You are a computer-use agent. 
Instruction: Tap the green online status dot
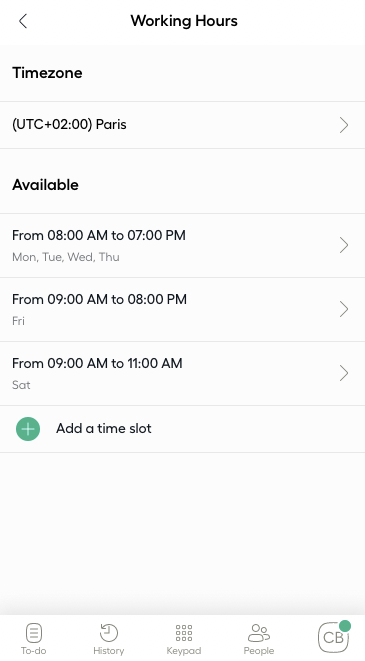pos(345,626)
